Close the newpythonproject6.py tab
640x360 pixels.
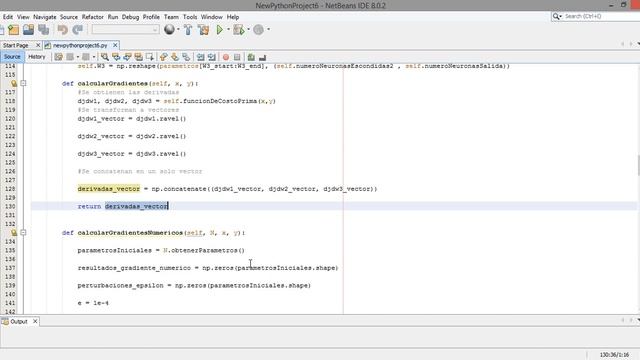115,45
